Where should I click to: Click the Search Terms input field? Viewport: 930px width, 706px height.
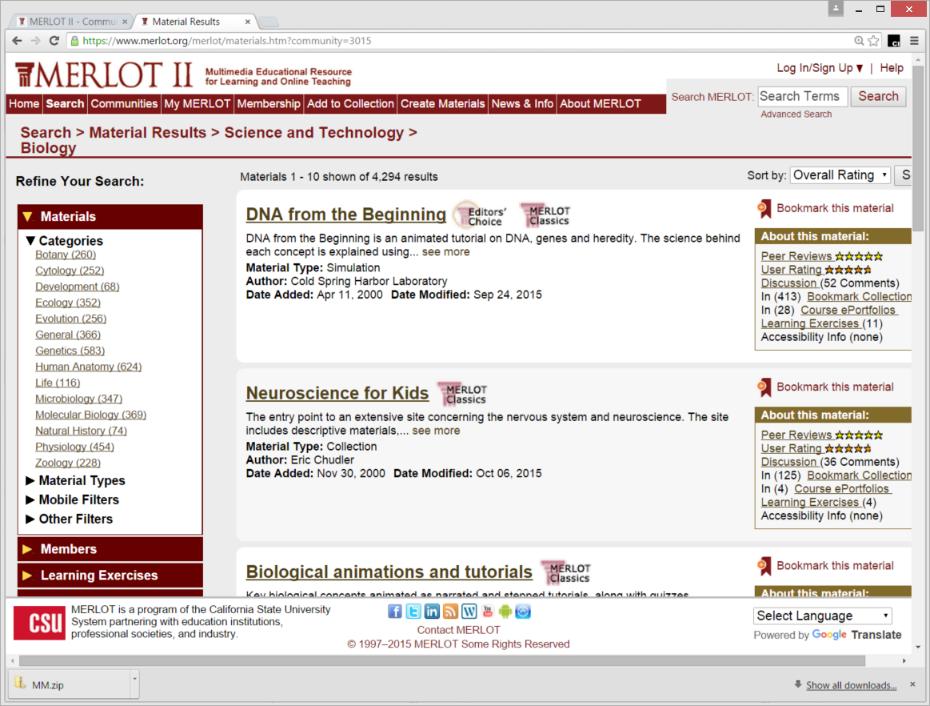coord(802,96)
